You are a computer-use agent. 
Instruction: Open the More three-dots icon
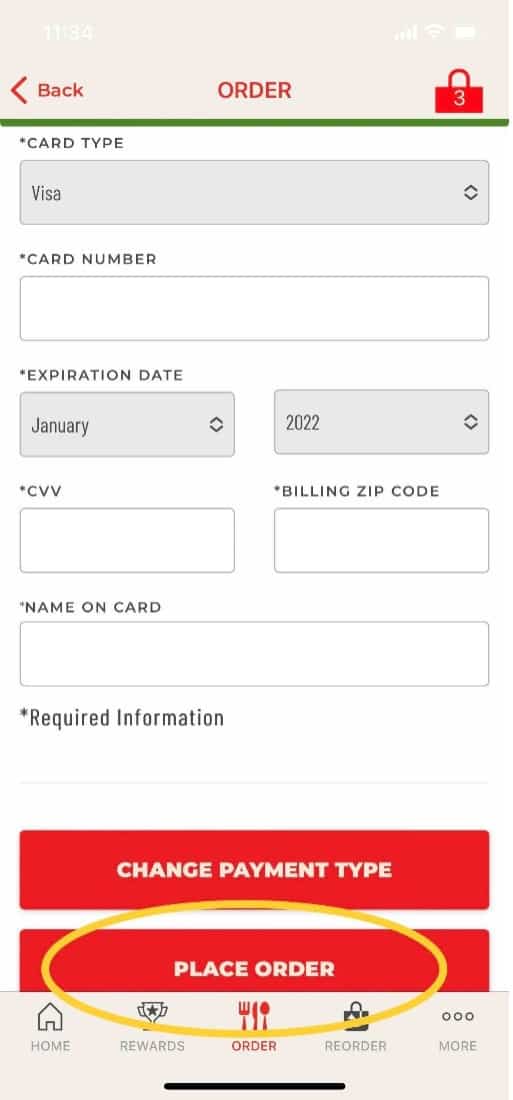click(x=458, y=1016)
